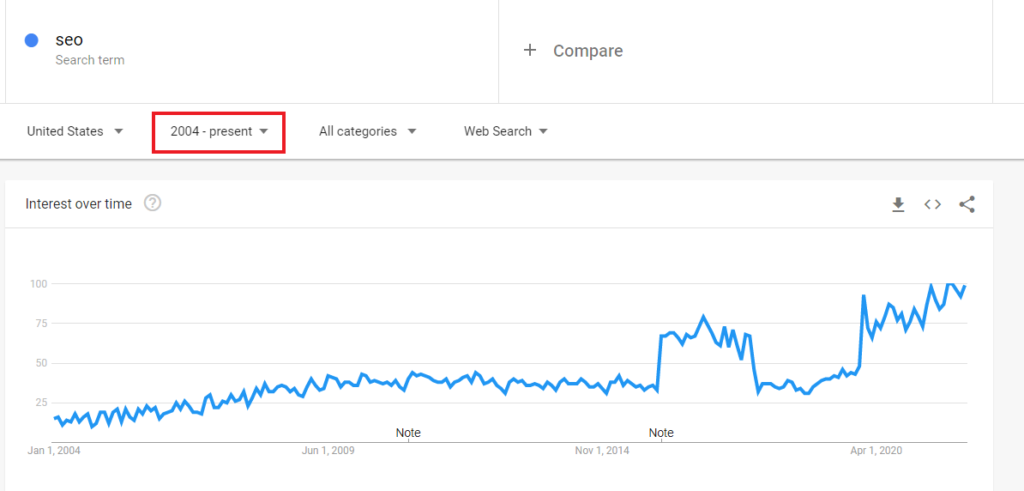Open the embed code icon
Image resolution: width=1024 pixels, height=491 pixels.
click(x=933, y=204)
